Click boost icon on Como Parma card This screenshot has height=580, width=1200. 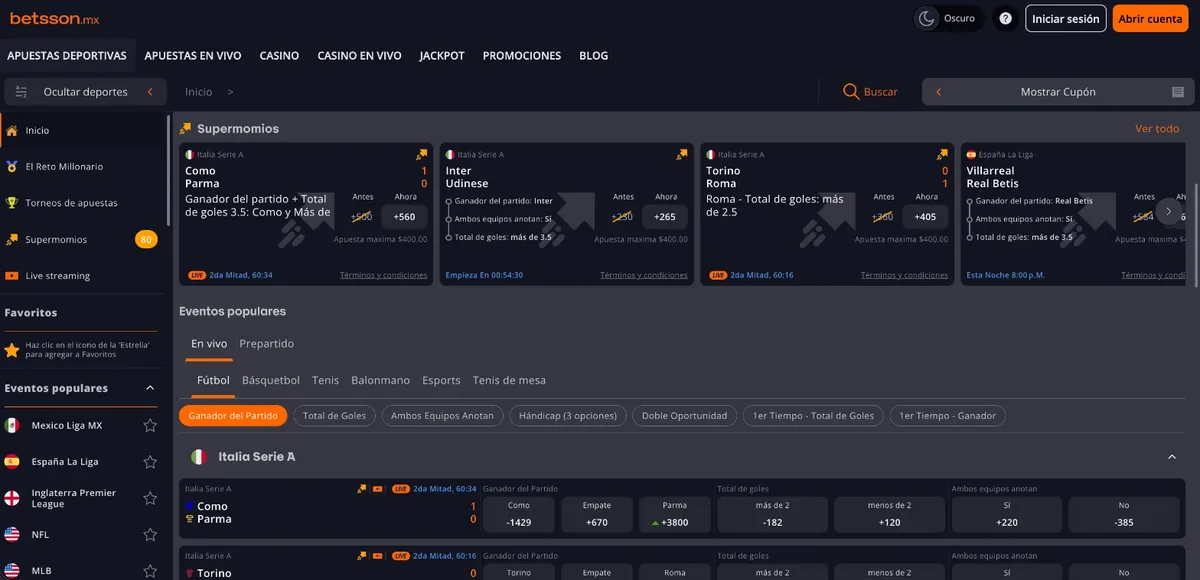point(421,155)
